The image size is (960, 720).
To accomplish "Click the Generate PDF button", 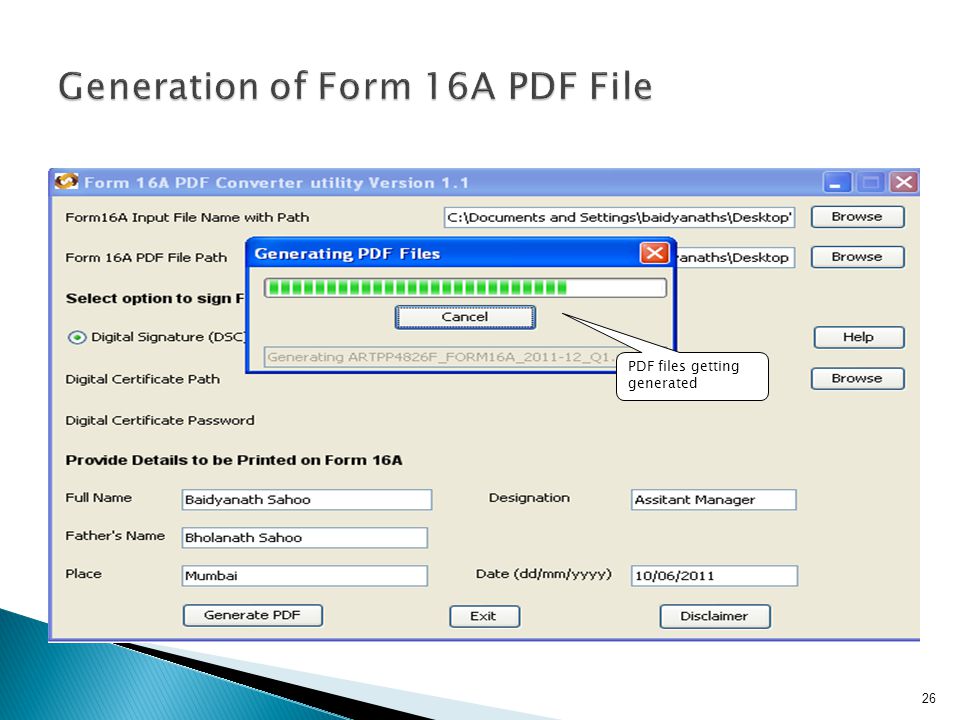I will (x=252, y=615).
